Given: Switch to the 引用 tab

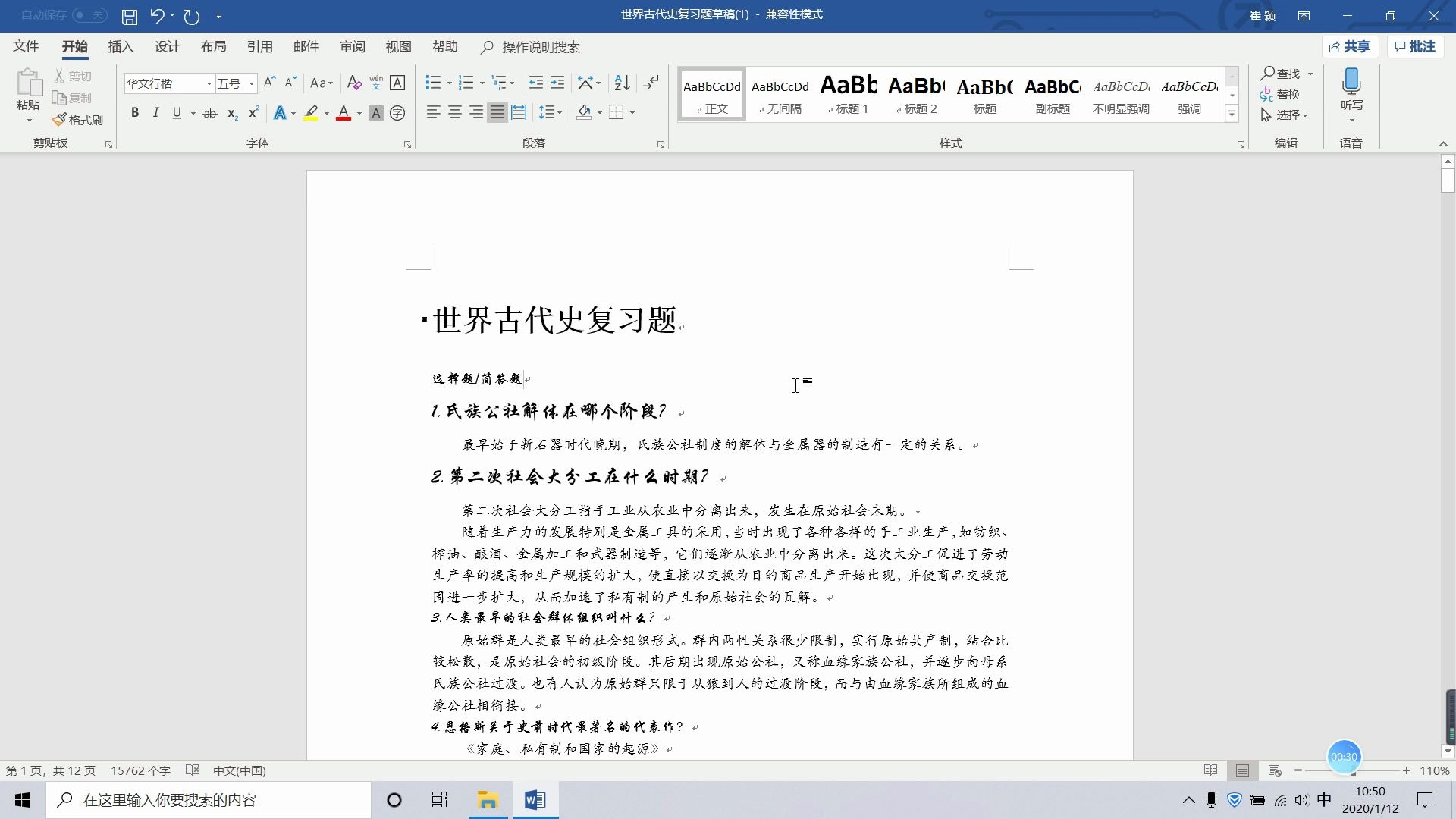Looking at the screenshot, I should (x=259, y=47).
